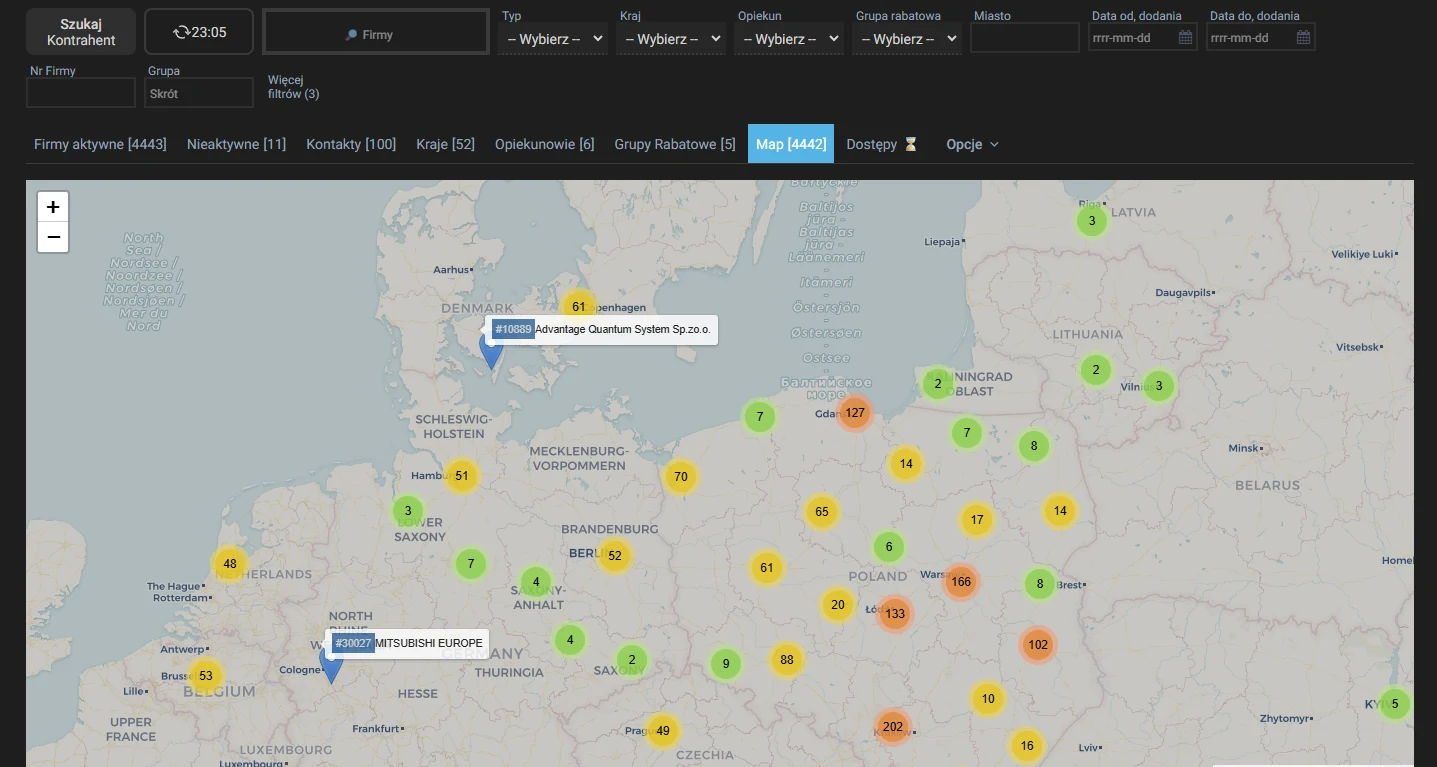Open the Kraj dropdown
The image size is (1437, 767).
[x=671, y=39]
